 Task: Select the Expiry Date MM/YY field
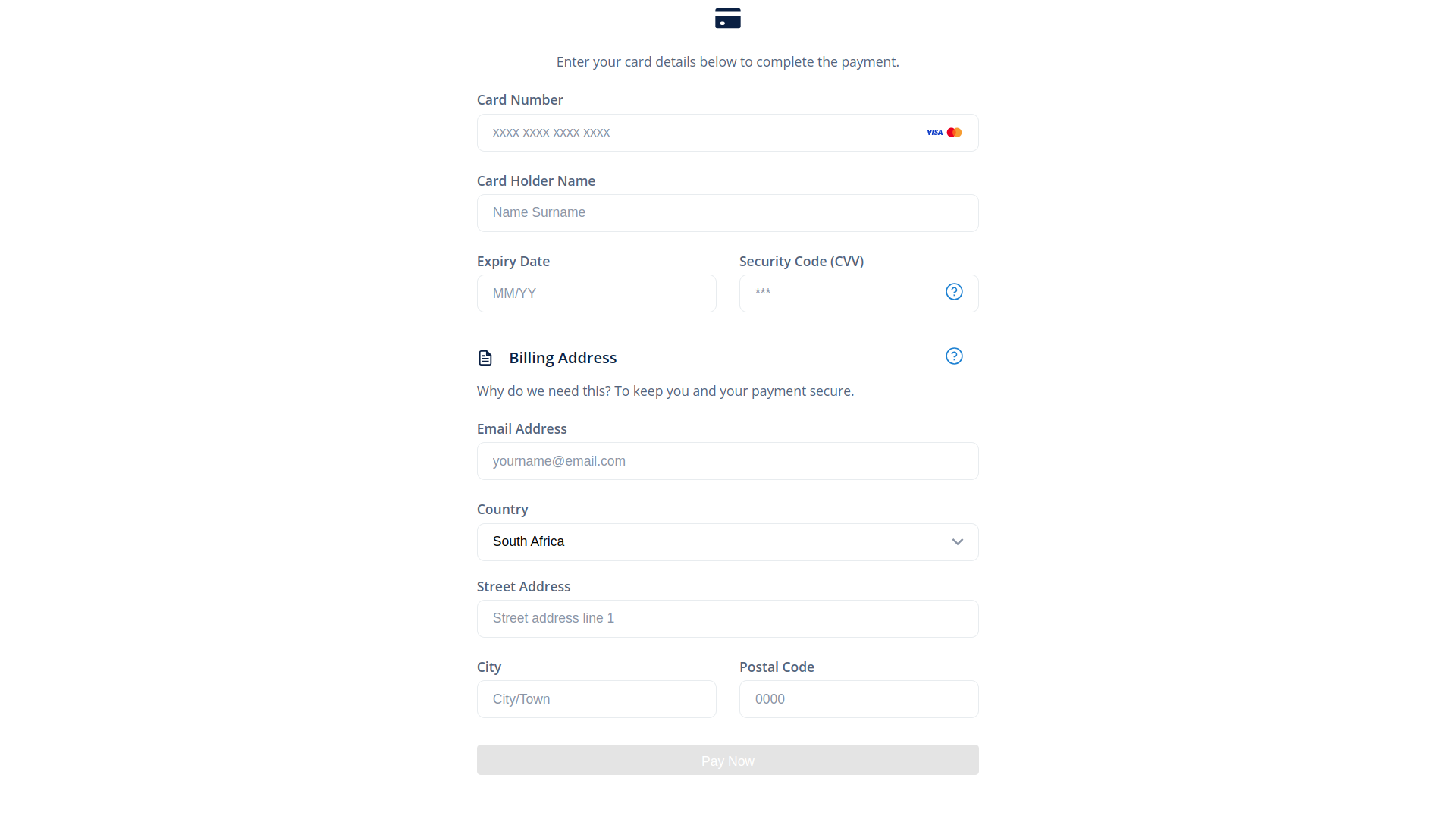[596, 293]
